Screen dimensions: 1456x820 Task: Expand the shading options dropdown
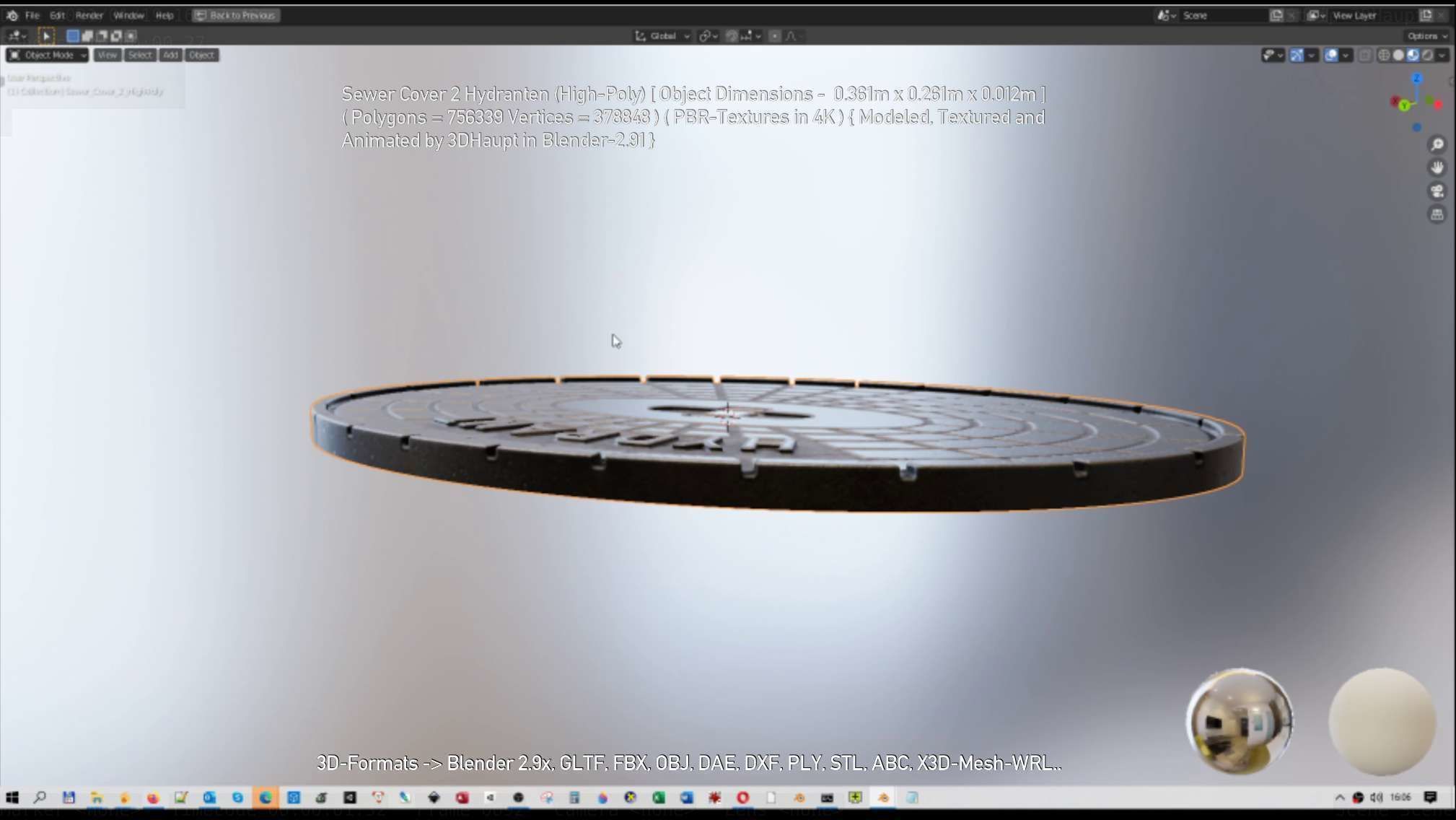point(1442,55)
